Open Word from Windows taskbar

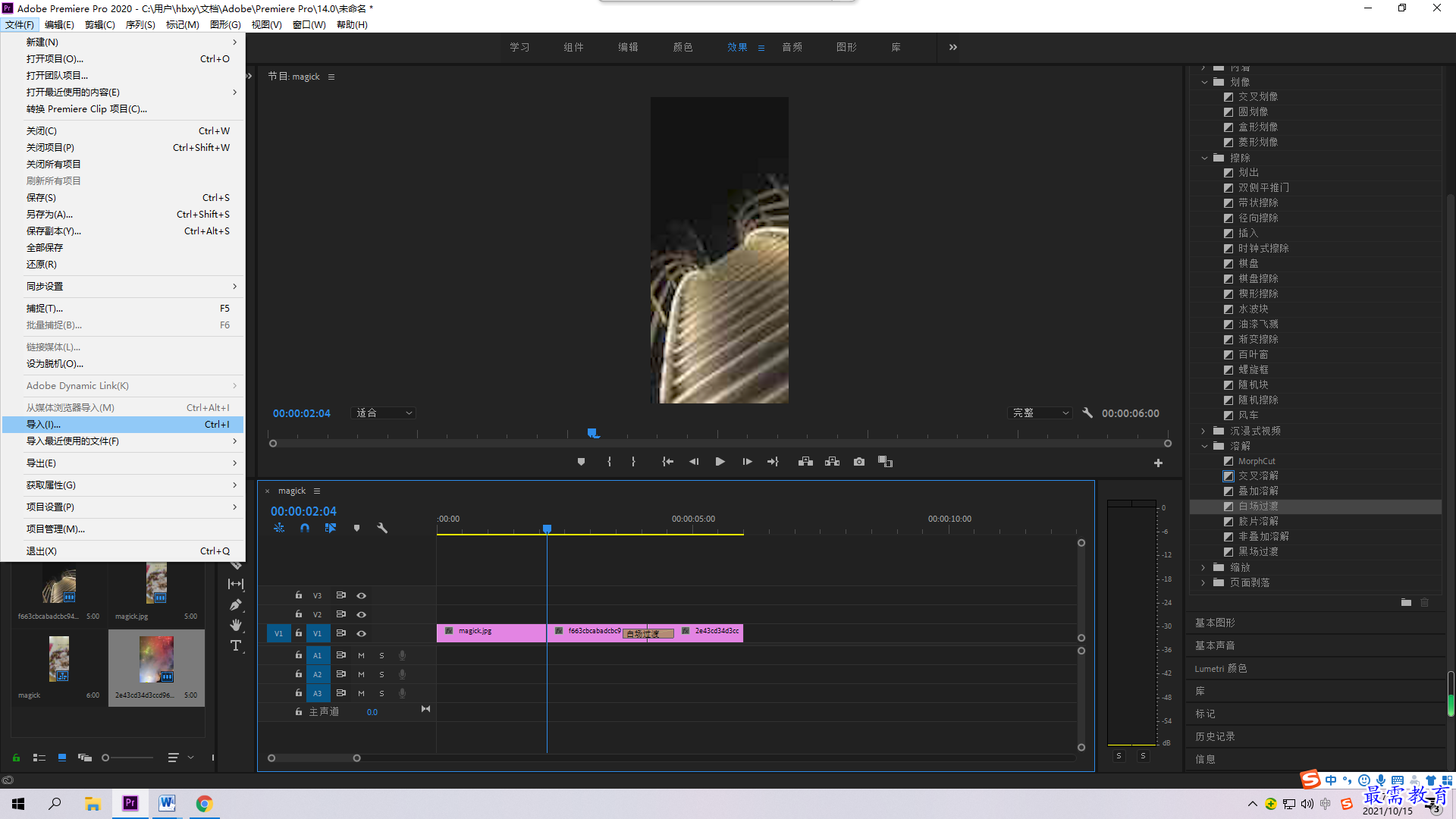167,803
